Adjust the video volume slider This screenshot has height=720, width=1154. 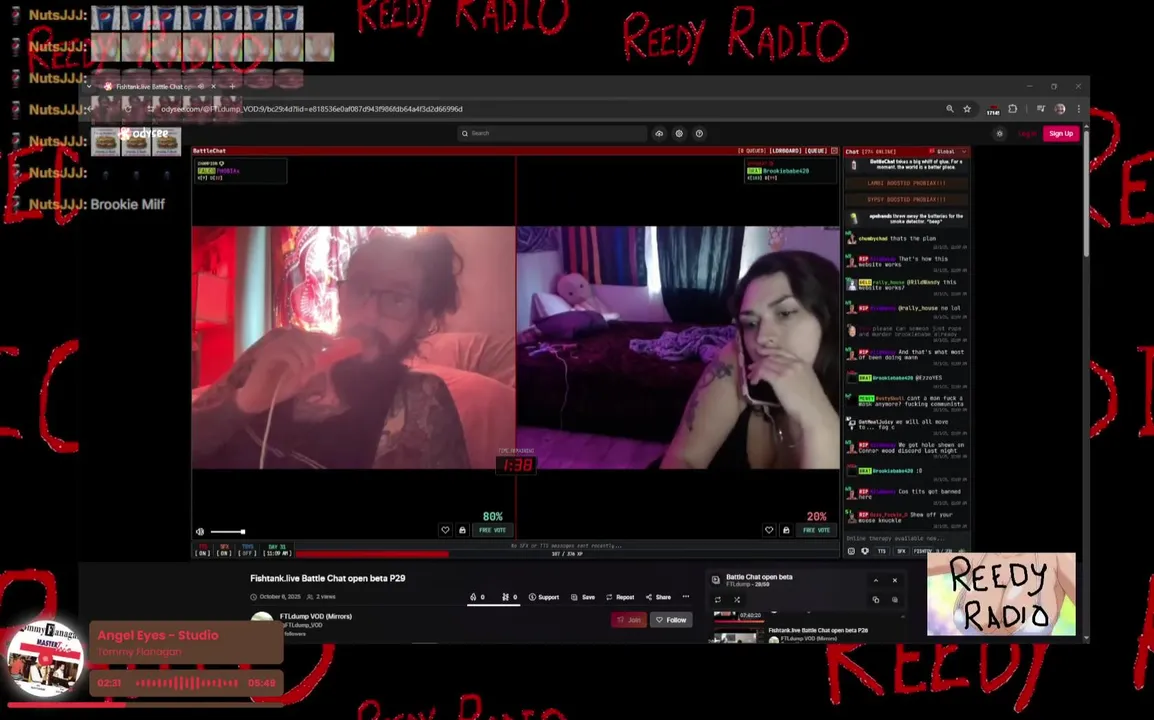coord(228,532)
